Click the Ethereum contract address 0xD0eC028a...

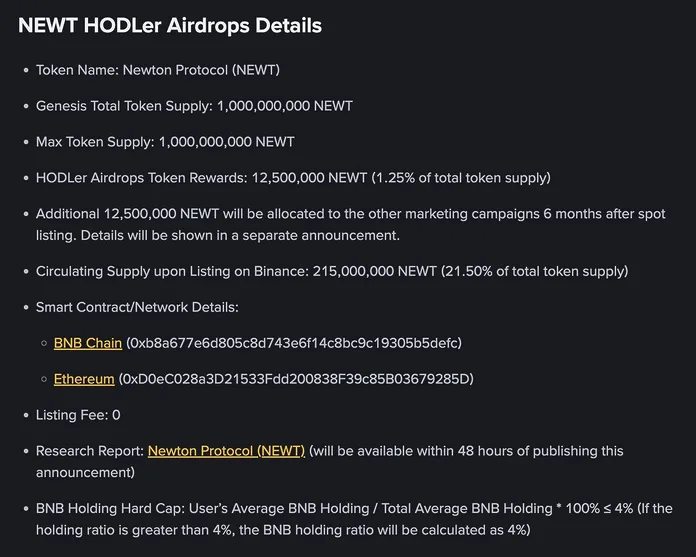[x=296, y=379]
